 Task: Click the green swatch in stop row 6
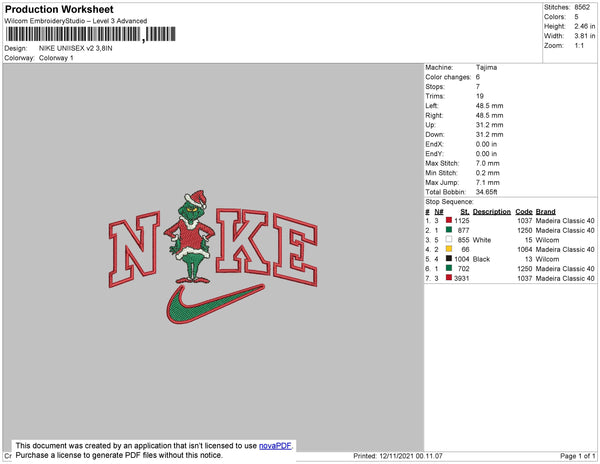click(x=449, y=268)
